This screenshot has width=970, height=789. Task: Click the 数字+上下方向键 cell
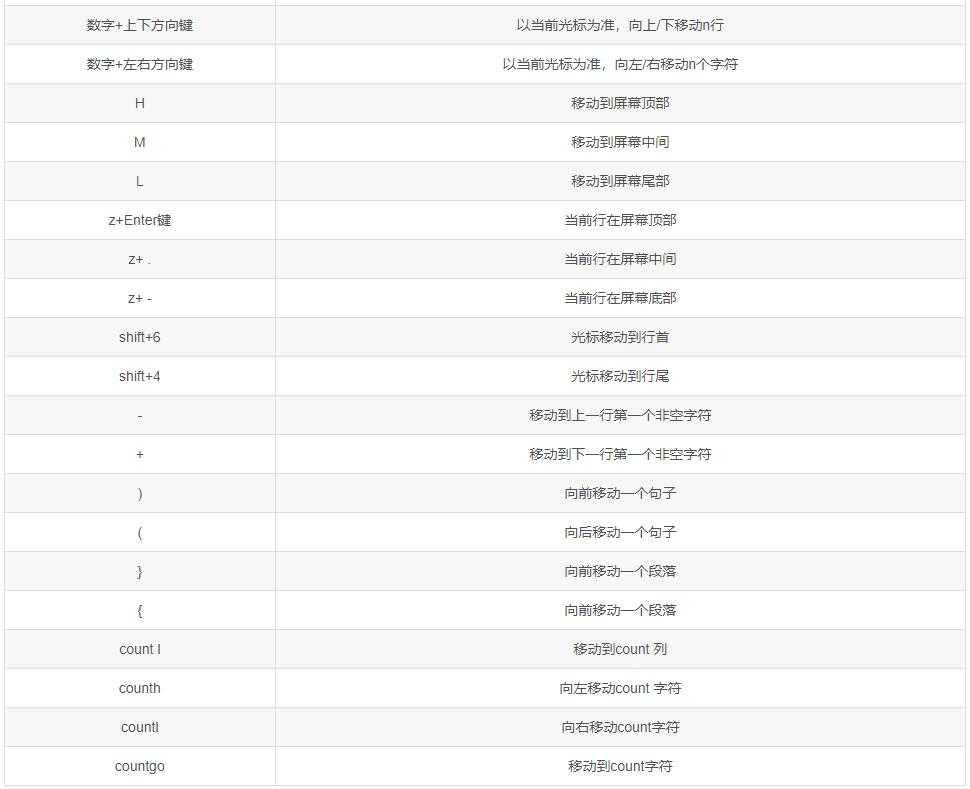[139, 25]
